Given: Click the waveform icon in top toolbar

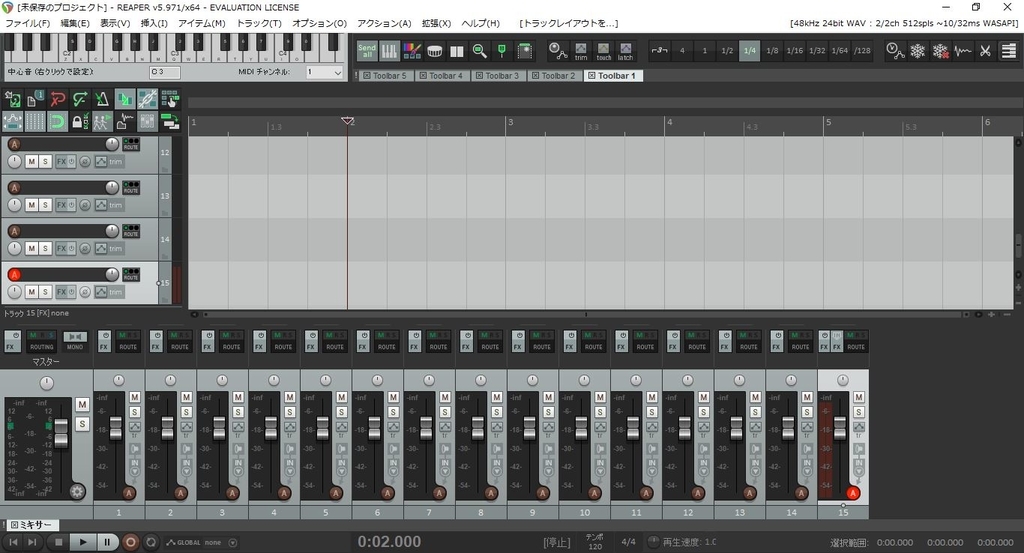Looking at the screenshot, I should 963,50.
